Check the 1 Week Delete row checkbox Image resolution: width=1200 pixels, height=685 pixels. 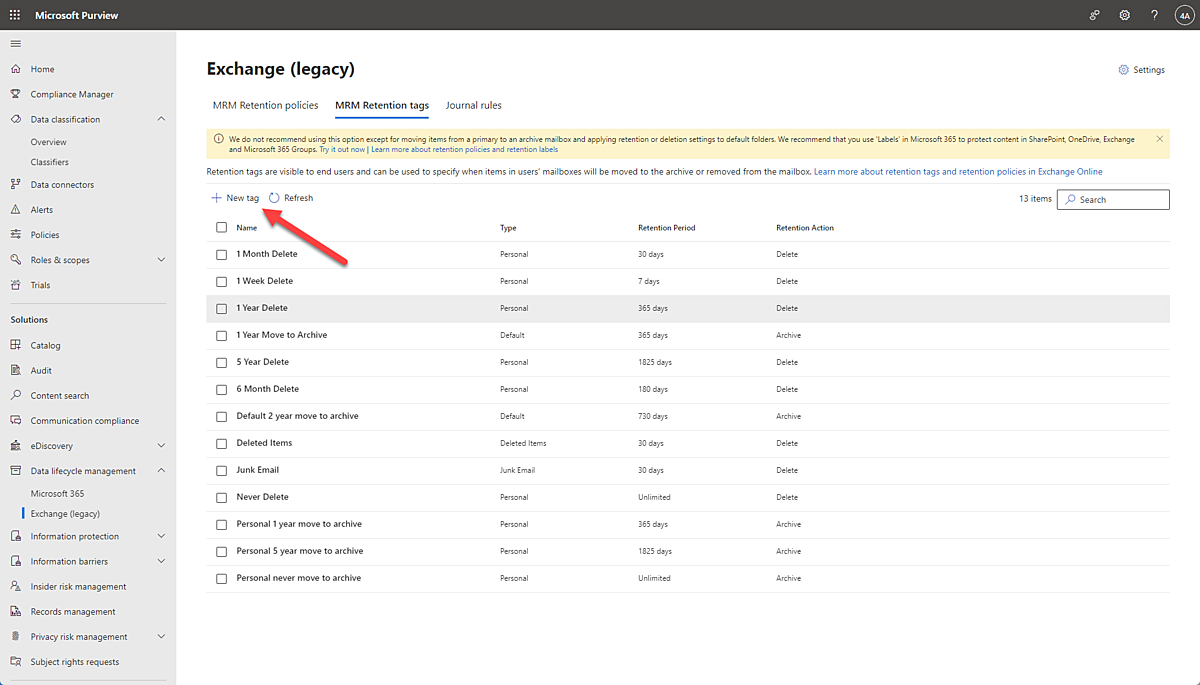coord(221,281)
